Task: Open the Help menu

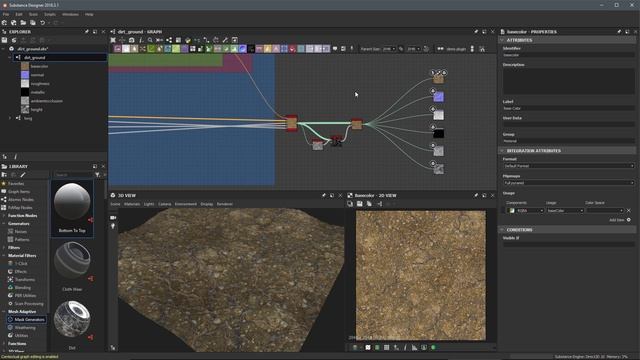Action: click(89, 14)
